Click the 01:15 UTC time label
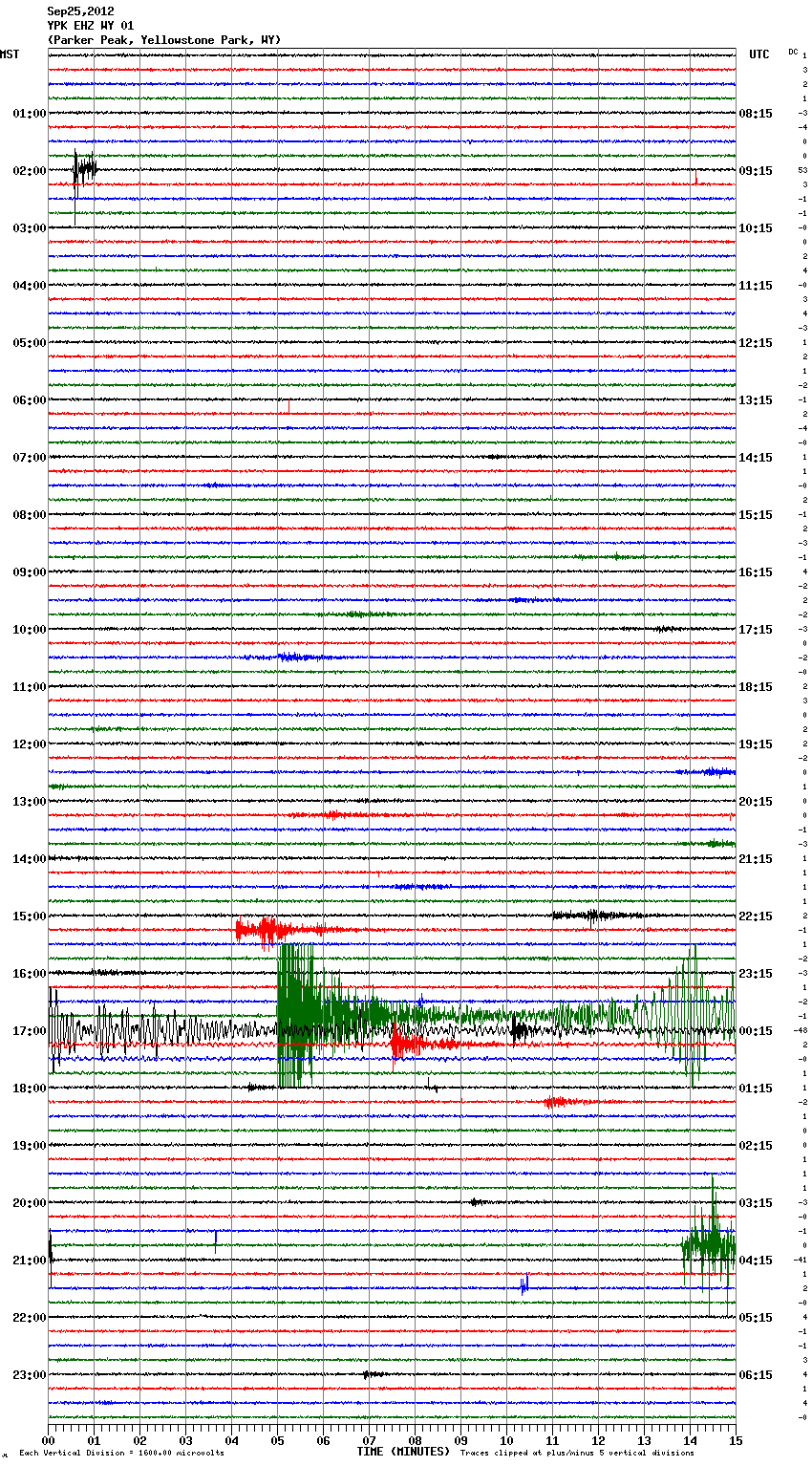 tap(756, 1089)
